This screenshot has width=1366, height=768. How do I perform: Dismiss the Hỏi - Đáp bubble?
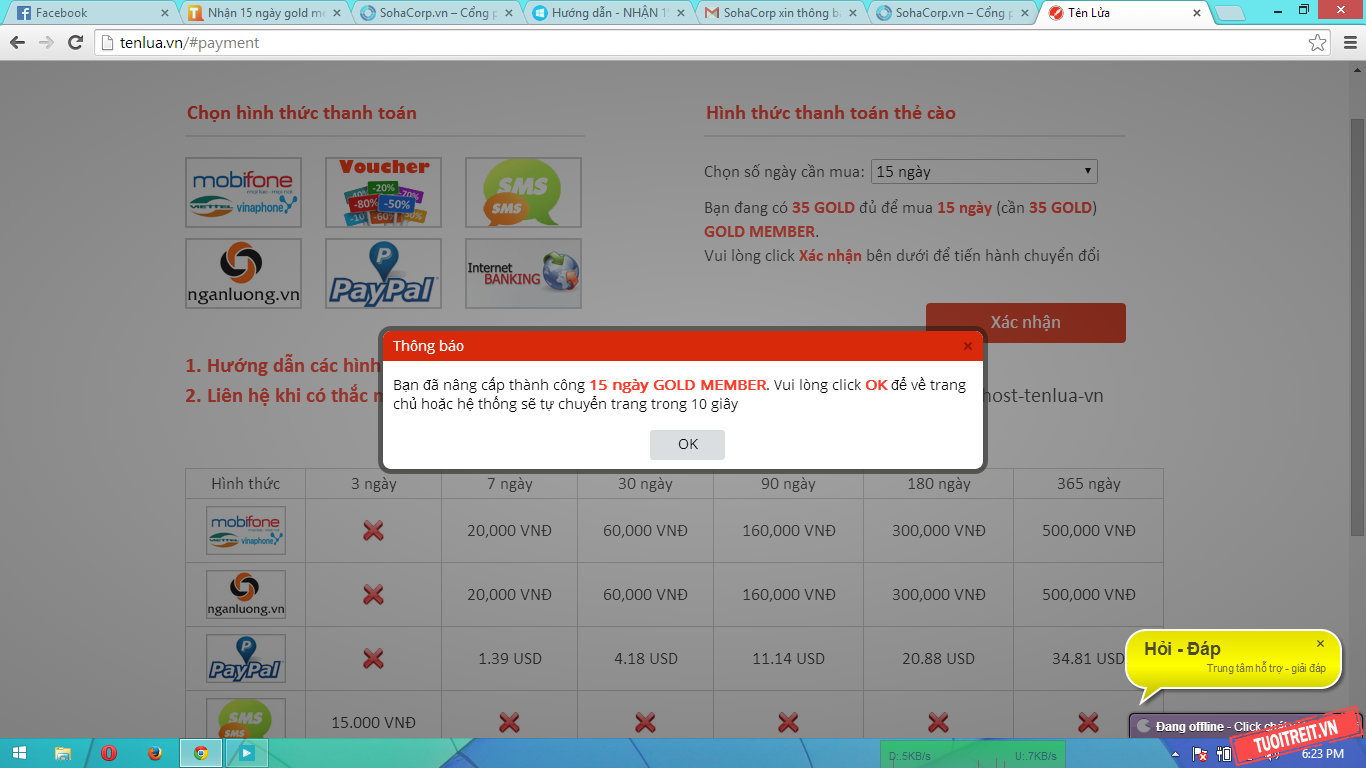1320,644
